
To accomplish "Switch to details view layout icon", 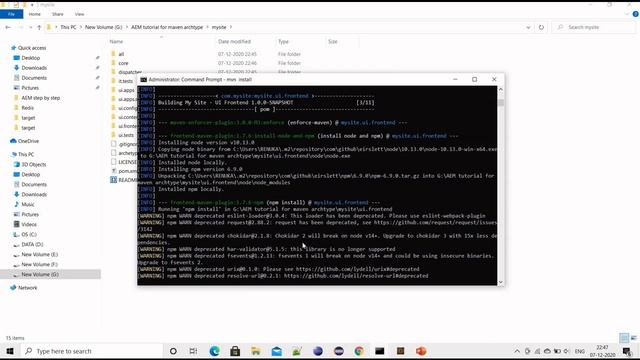I will click(x=624, y=338).
